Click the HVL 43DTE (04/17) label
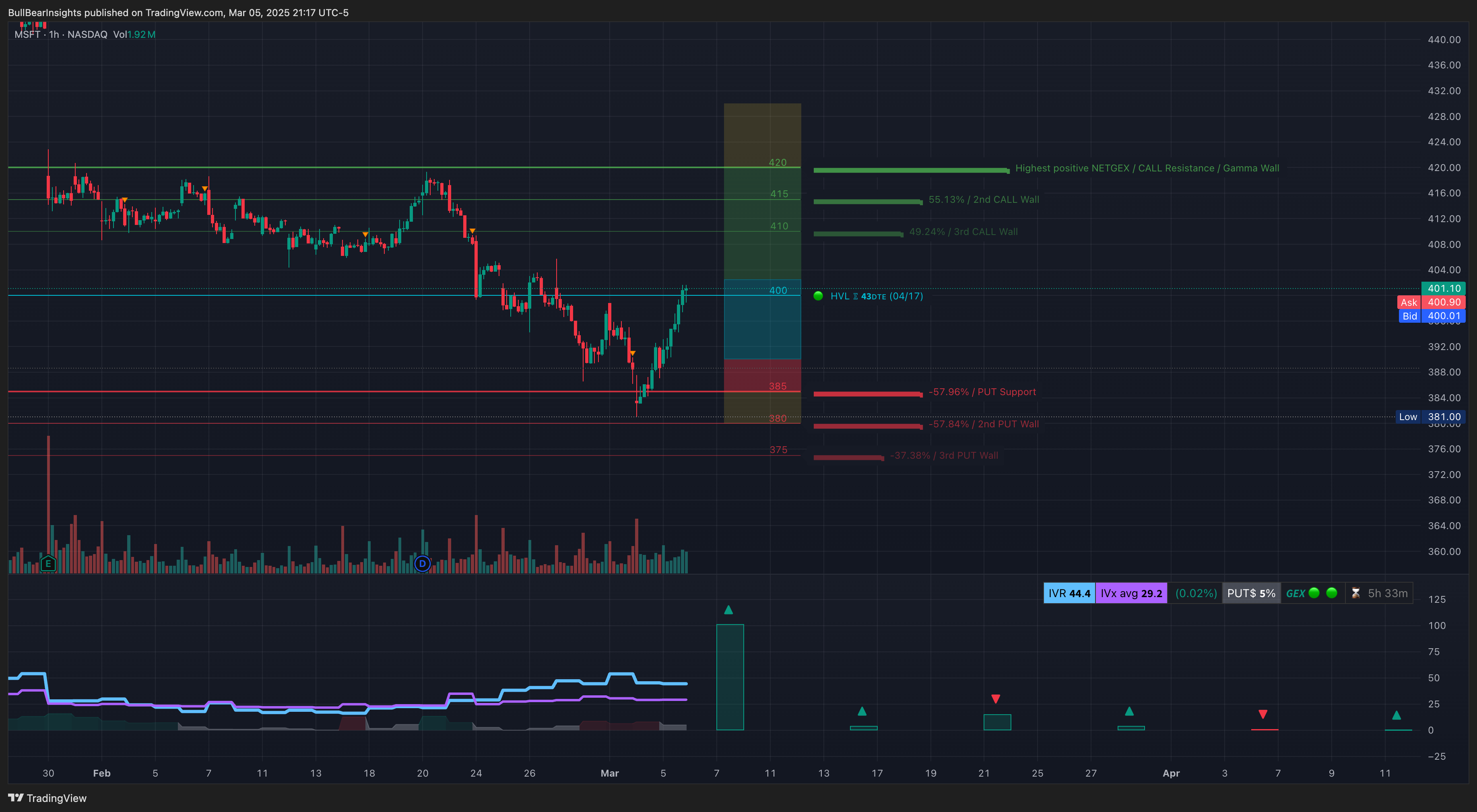This screenshot has height=812, width=1477. (x=877, y=296)
